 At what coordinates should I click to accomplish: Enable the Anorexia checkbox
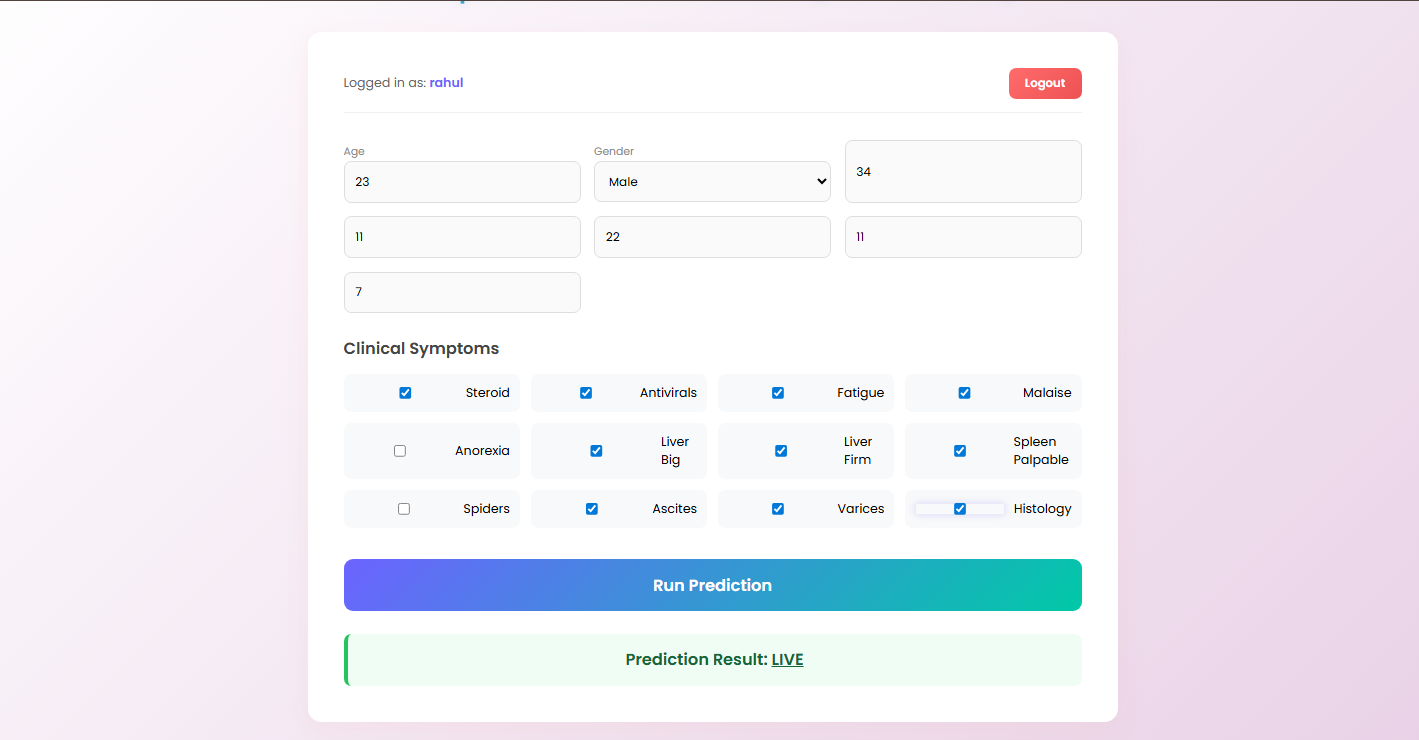pos(400,451)
